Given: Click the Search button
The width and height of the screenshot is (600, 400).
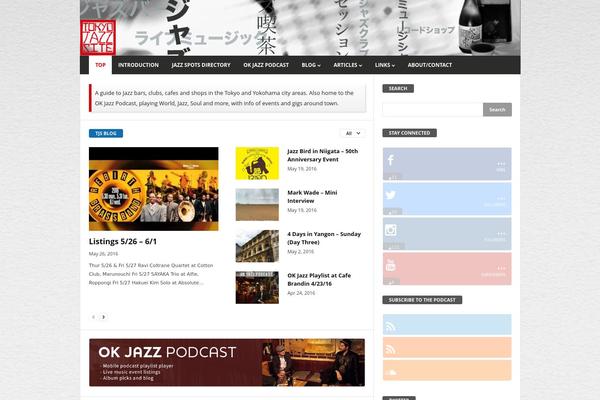Looking at the screenshot, I should pos(497,109).
